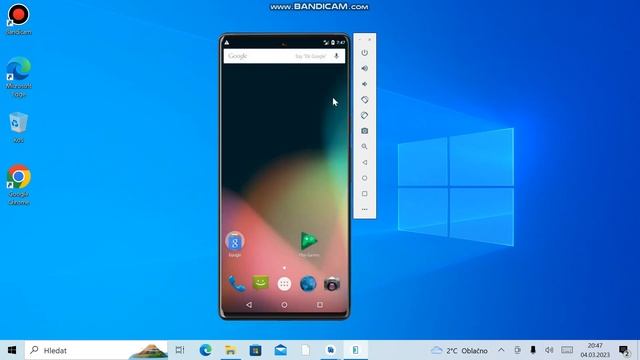Open the Phone dialer app in the dock
Screen dimensions: 640x360
pyautogui.click(x=237, y=284)
